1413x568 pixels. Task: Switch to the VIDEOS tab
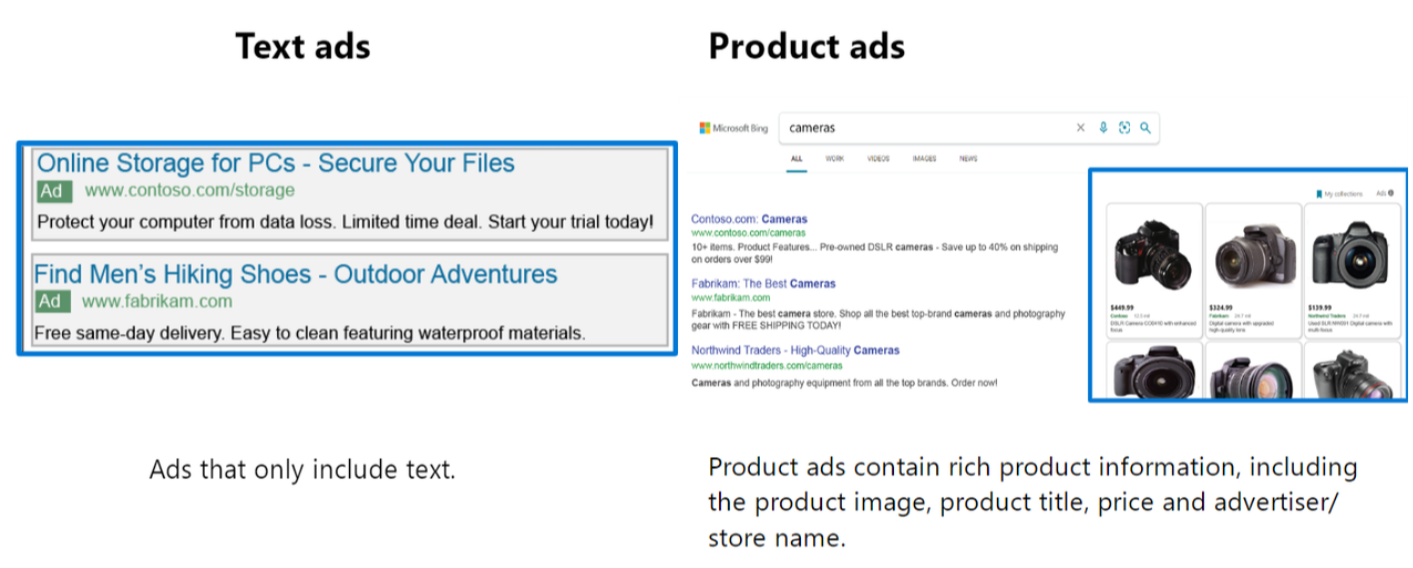[878, 159]
